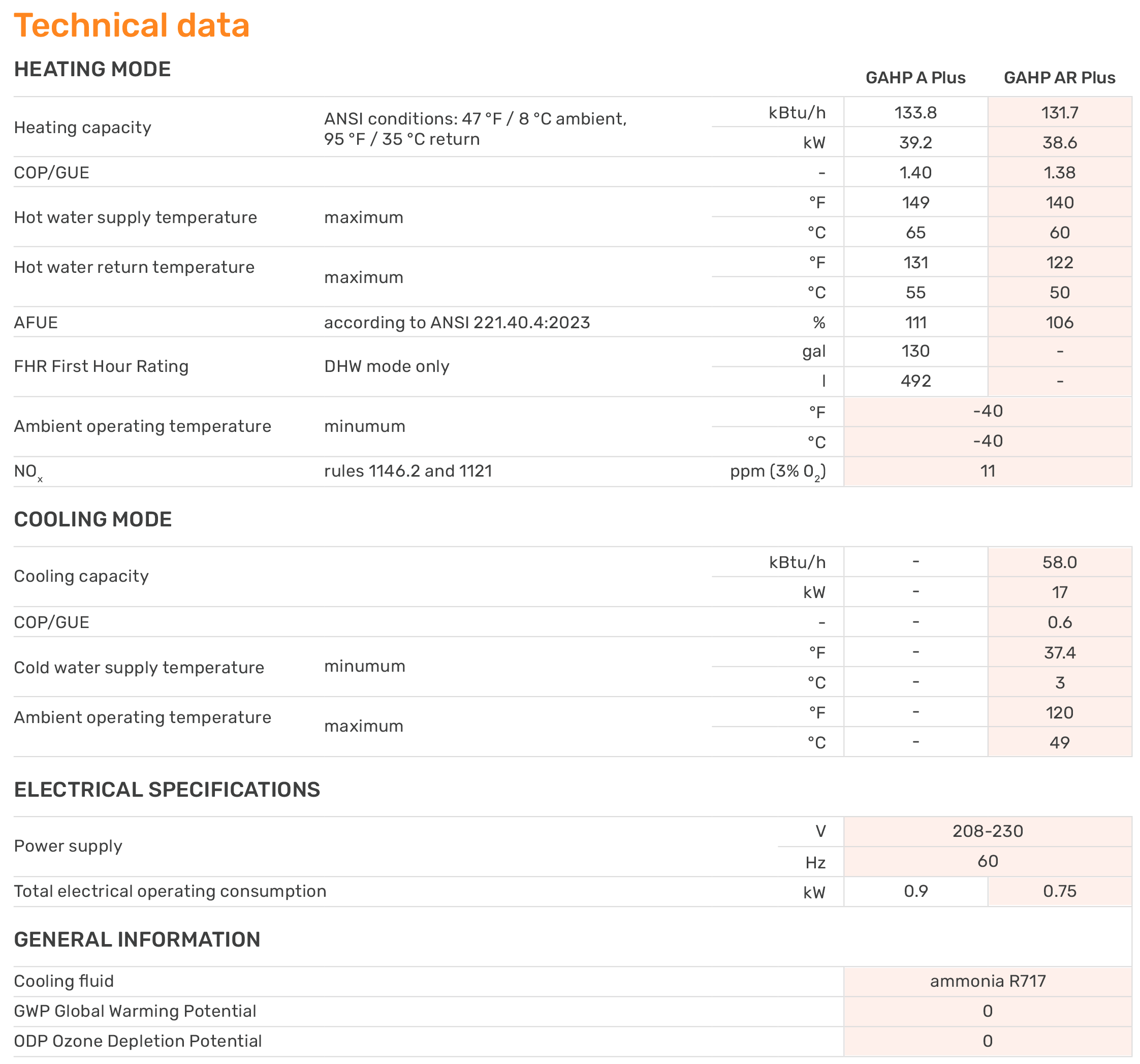Select the 208-230 V power supply cell

click(988, 830)
